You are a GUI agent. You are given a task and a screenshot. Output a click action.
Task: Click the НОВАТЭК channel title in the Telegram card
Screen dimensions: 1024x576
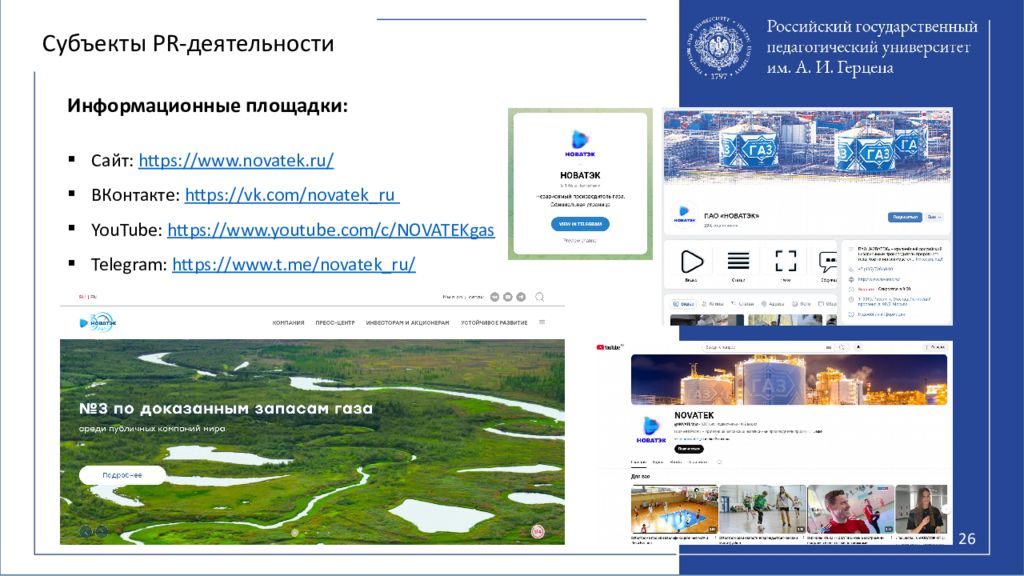580,176
